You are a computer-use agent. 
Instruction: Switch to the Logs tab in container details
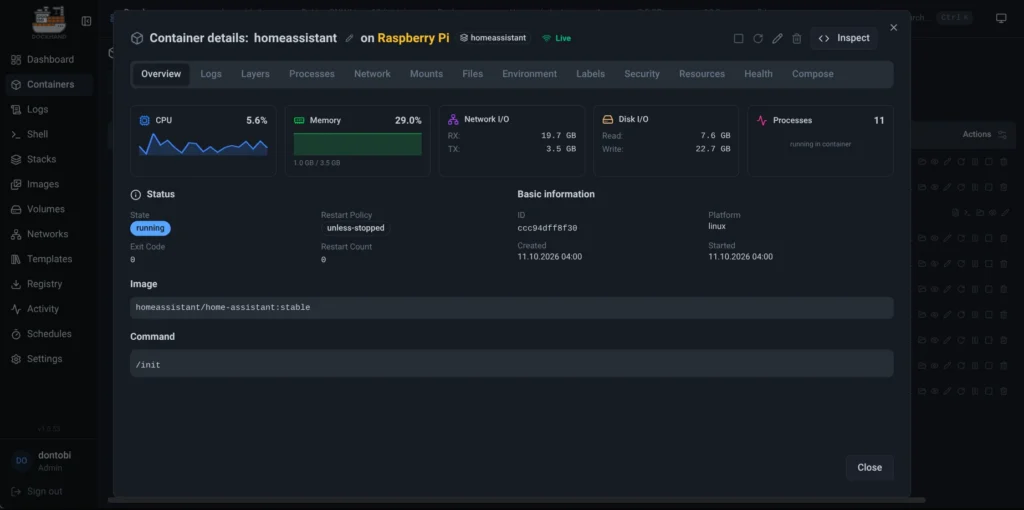[x=211, y=74]
